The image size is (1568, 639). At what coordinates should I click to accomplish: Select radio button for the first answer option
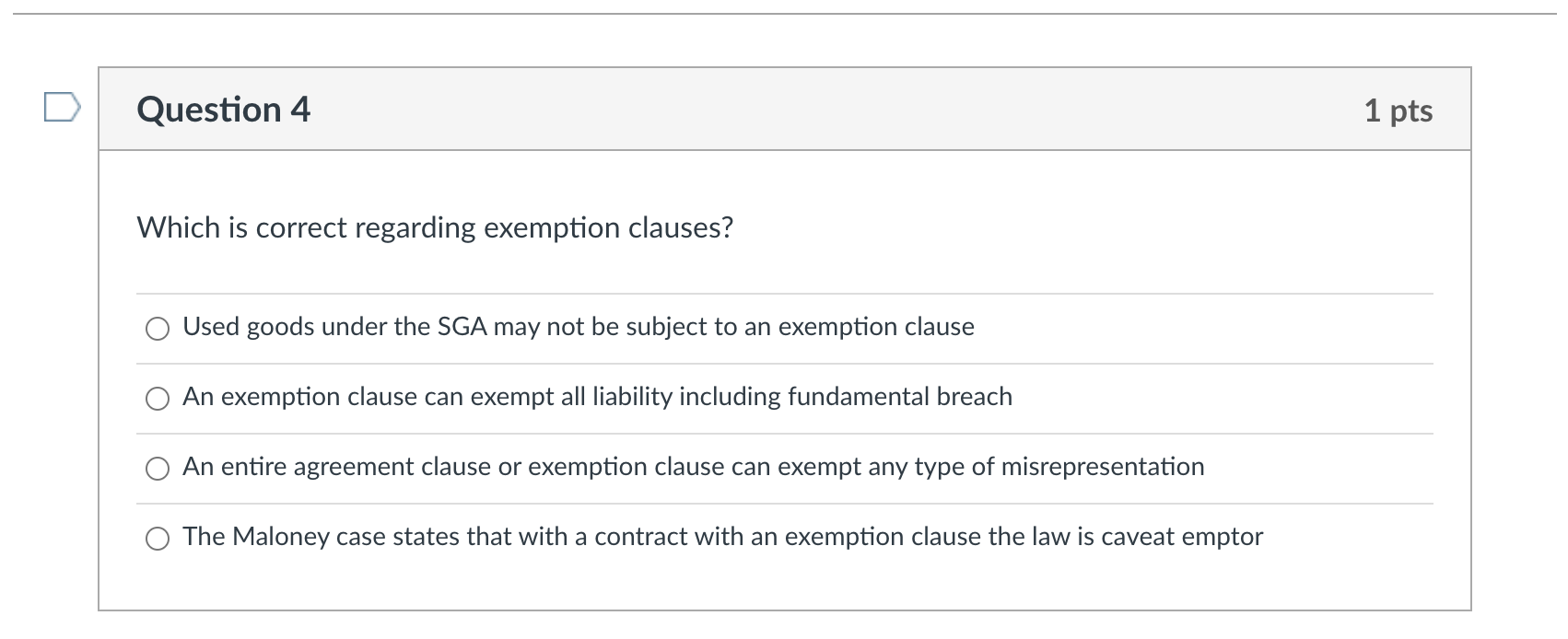click(x=157, y=328)
